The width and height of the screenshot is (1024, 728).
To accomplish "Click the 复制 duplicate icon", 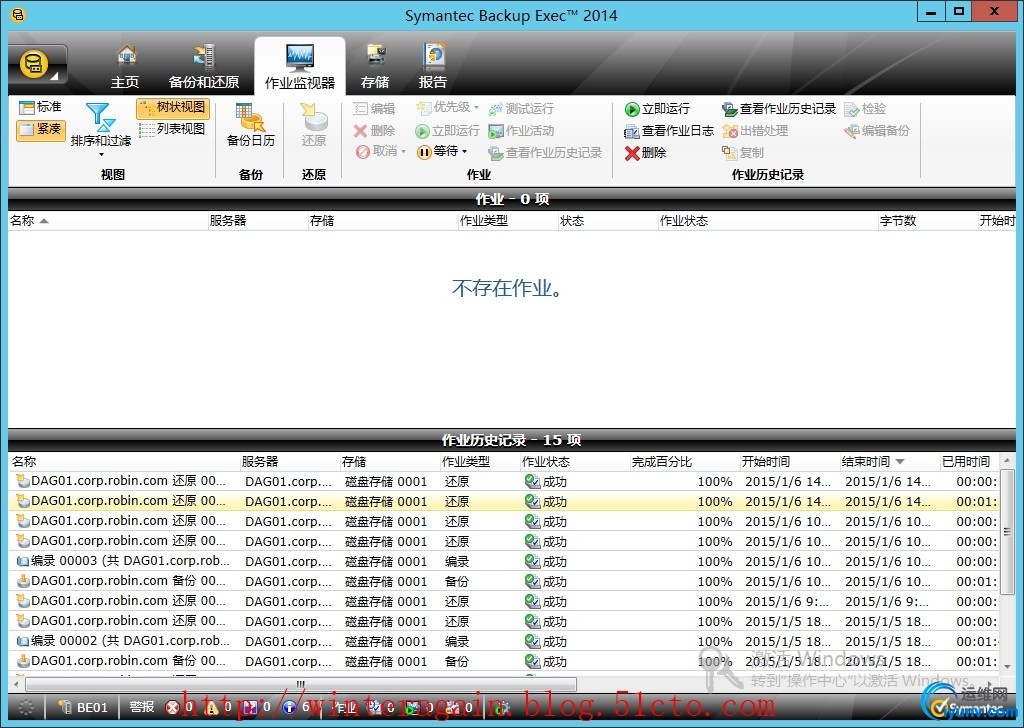I will [729, 153].
